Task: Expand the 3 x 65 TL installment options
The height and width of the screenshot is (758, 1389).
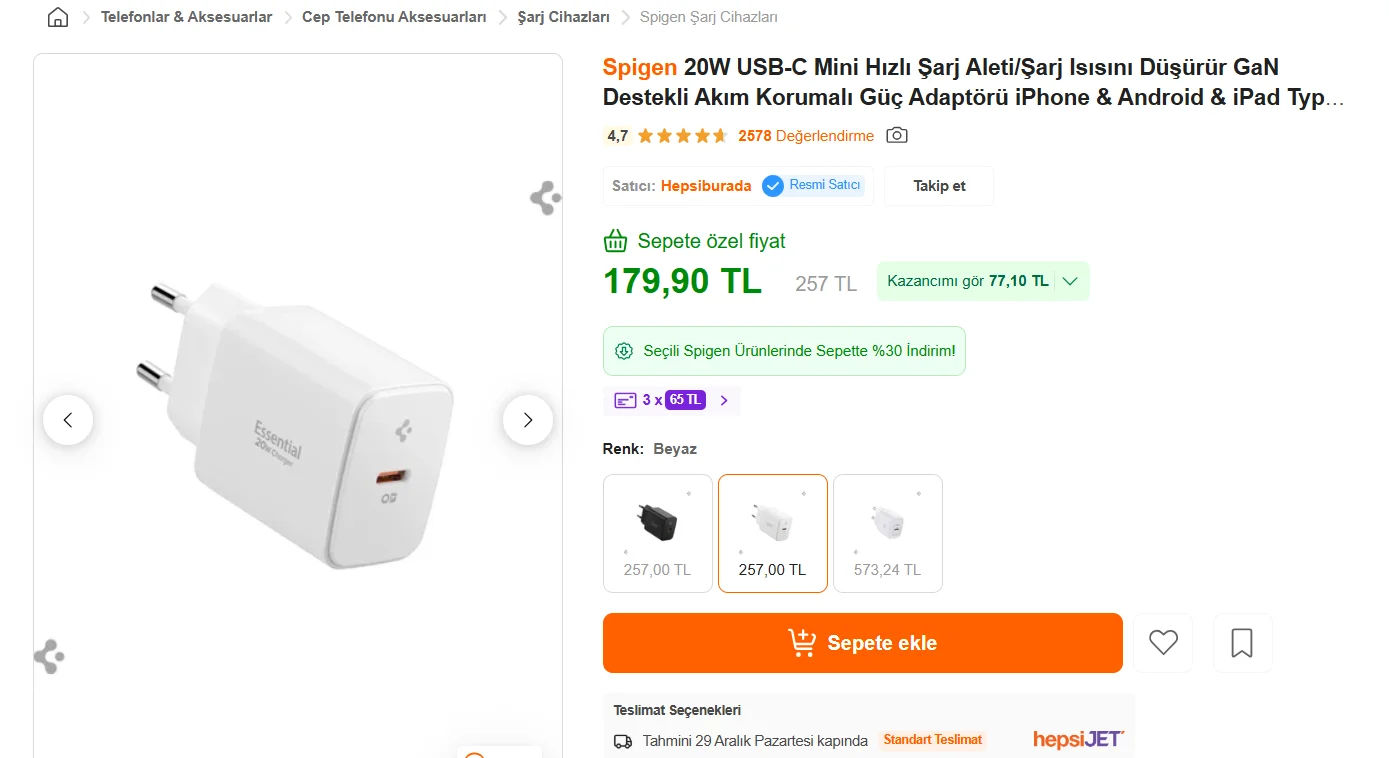Action: [x=671, y=400]
